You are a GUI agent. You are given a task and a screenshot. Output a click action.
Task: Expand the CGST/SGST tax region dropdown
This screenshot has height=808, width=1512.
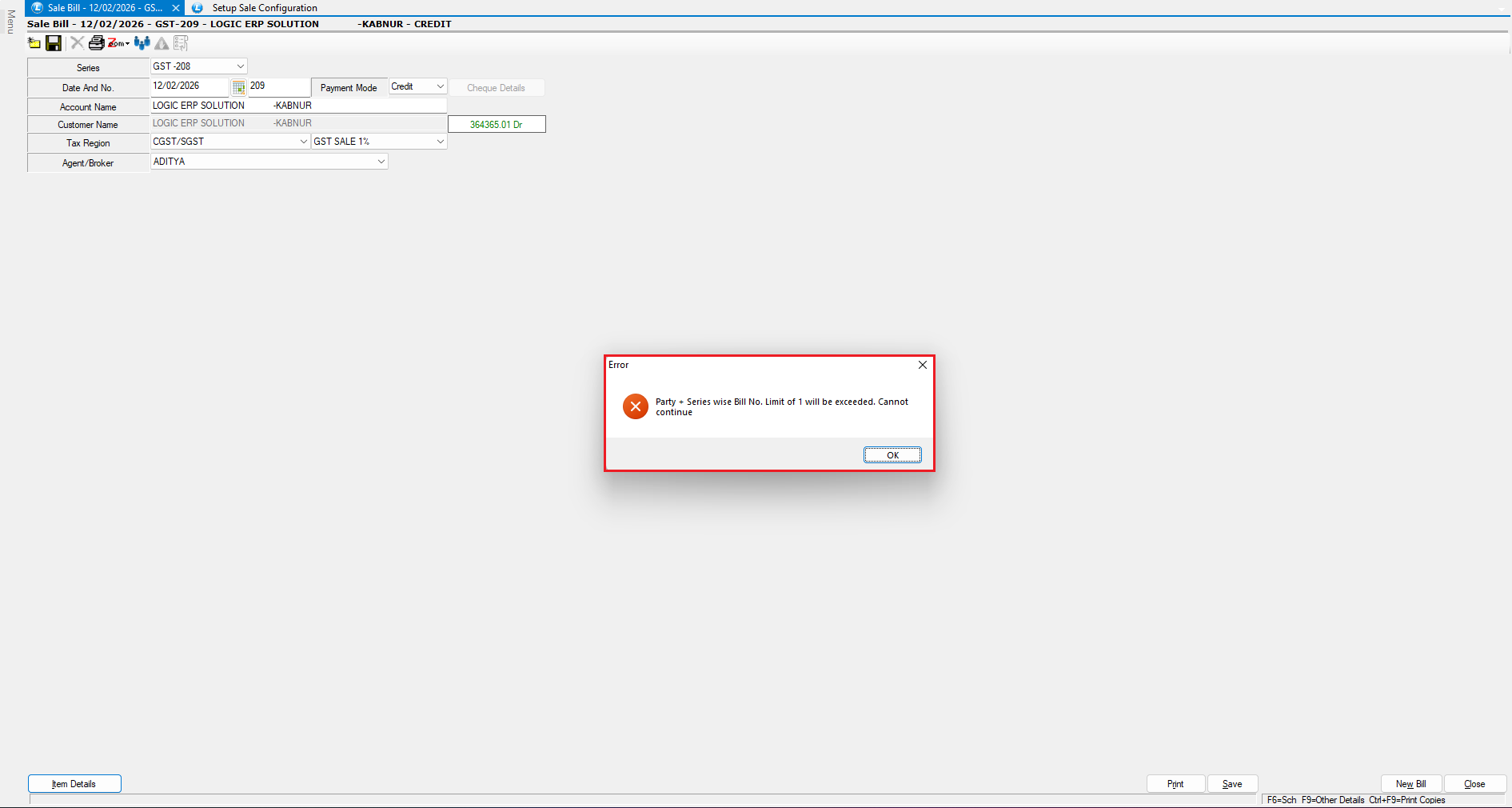click(x=303, y=142)
